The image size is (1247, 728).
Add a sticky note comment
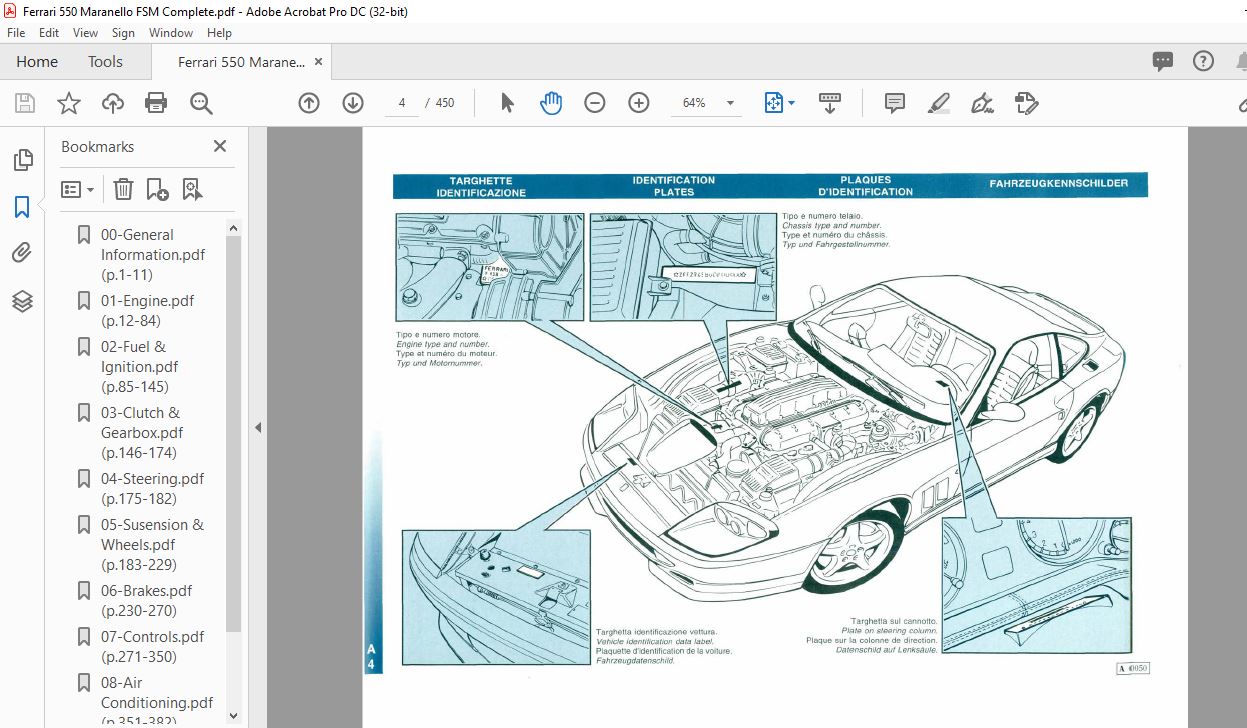[895, 103]
